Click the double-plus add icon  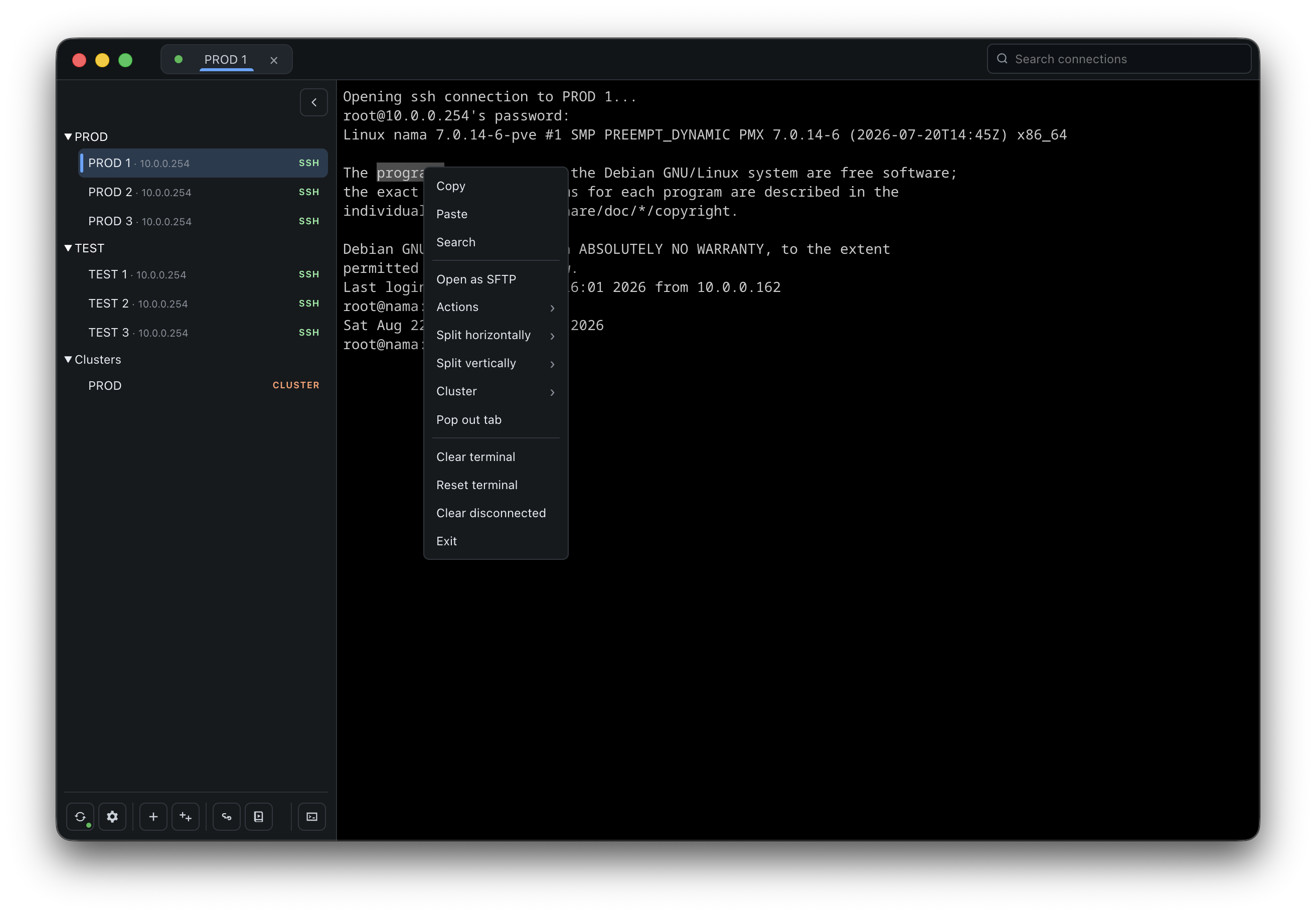pos(185,816)
